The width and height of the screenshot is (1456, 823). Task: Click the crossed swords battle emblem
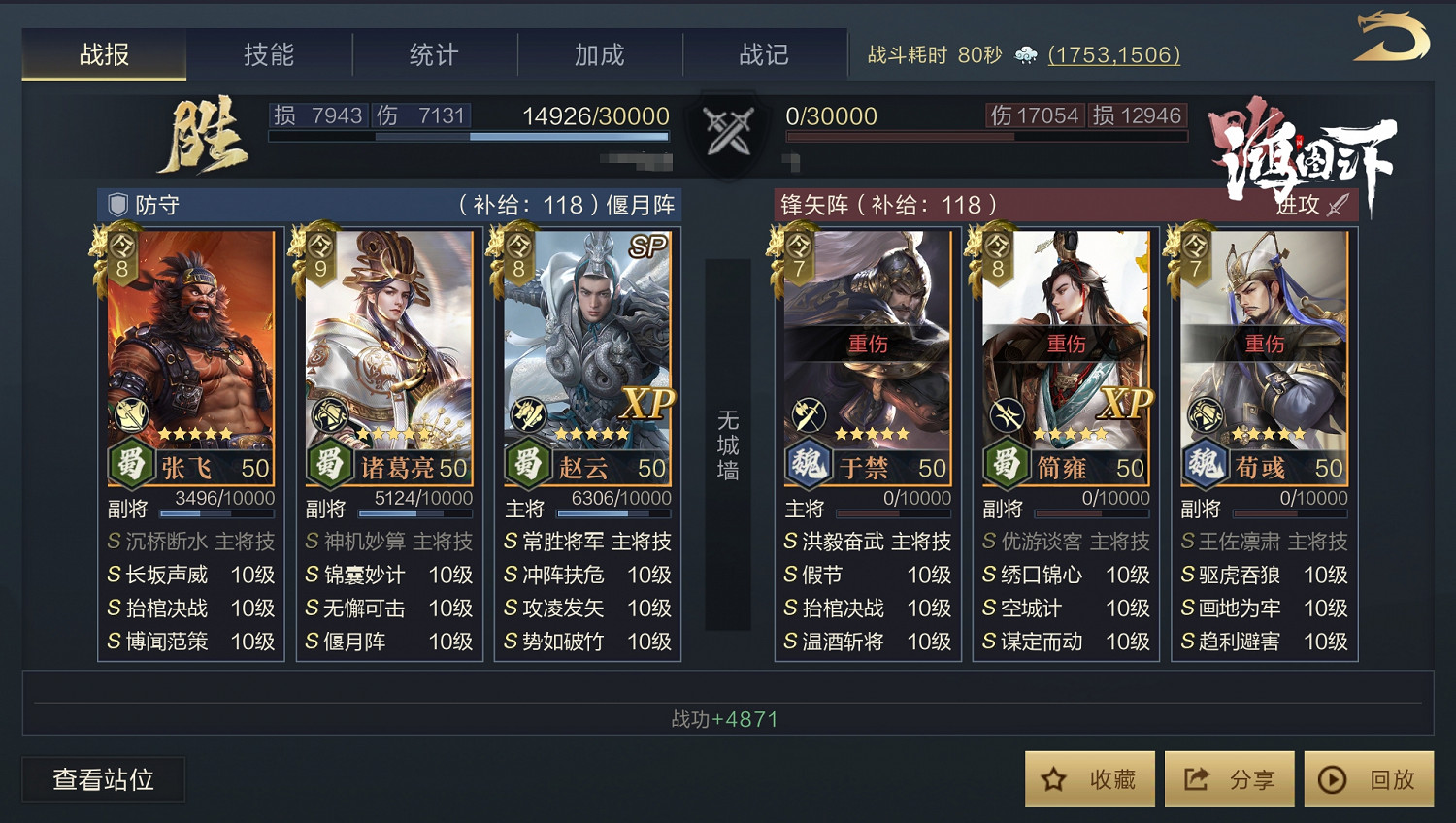point(728,132)
